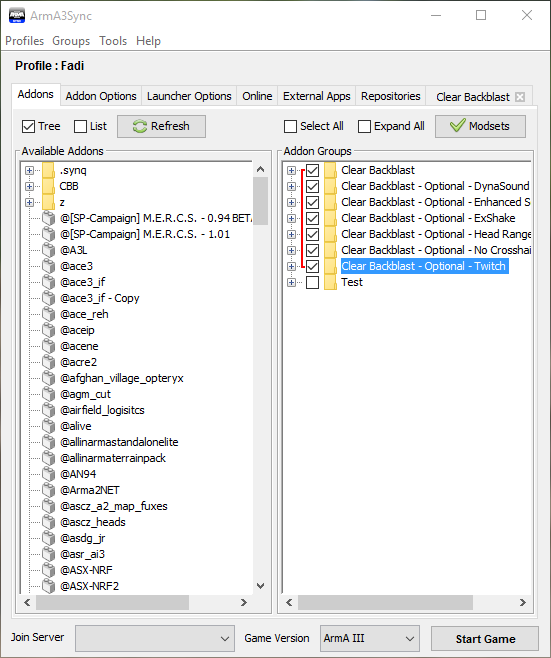The width and height of the screenshot is (551, 658).
Task: Switch to the Repositories tab
Action: [391, 96]
